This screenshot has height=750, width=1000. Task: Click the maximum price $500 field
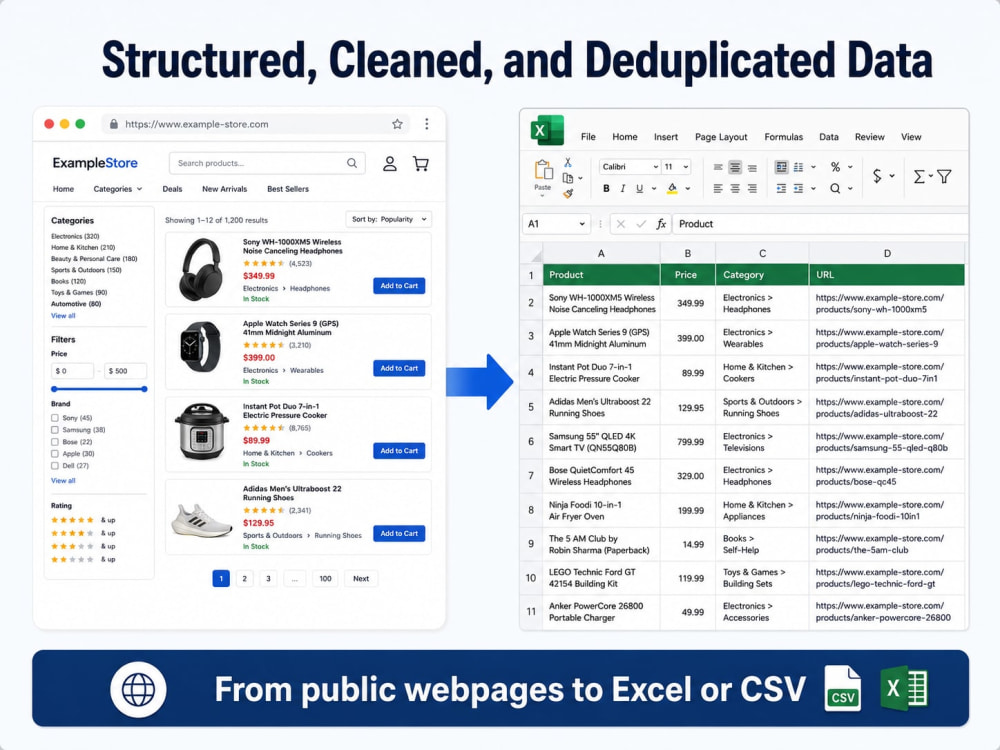[125, 371]
